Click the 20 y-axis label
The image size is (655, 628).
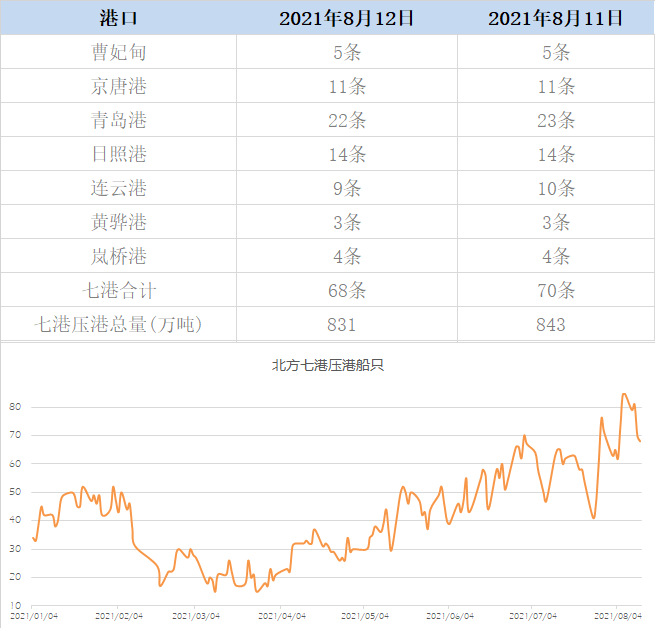click(x=15, y=577)
